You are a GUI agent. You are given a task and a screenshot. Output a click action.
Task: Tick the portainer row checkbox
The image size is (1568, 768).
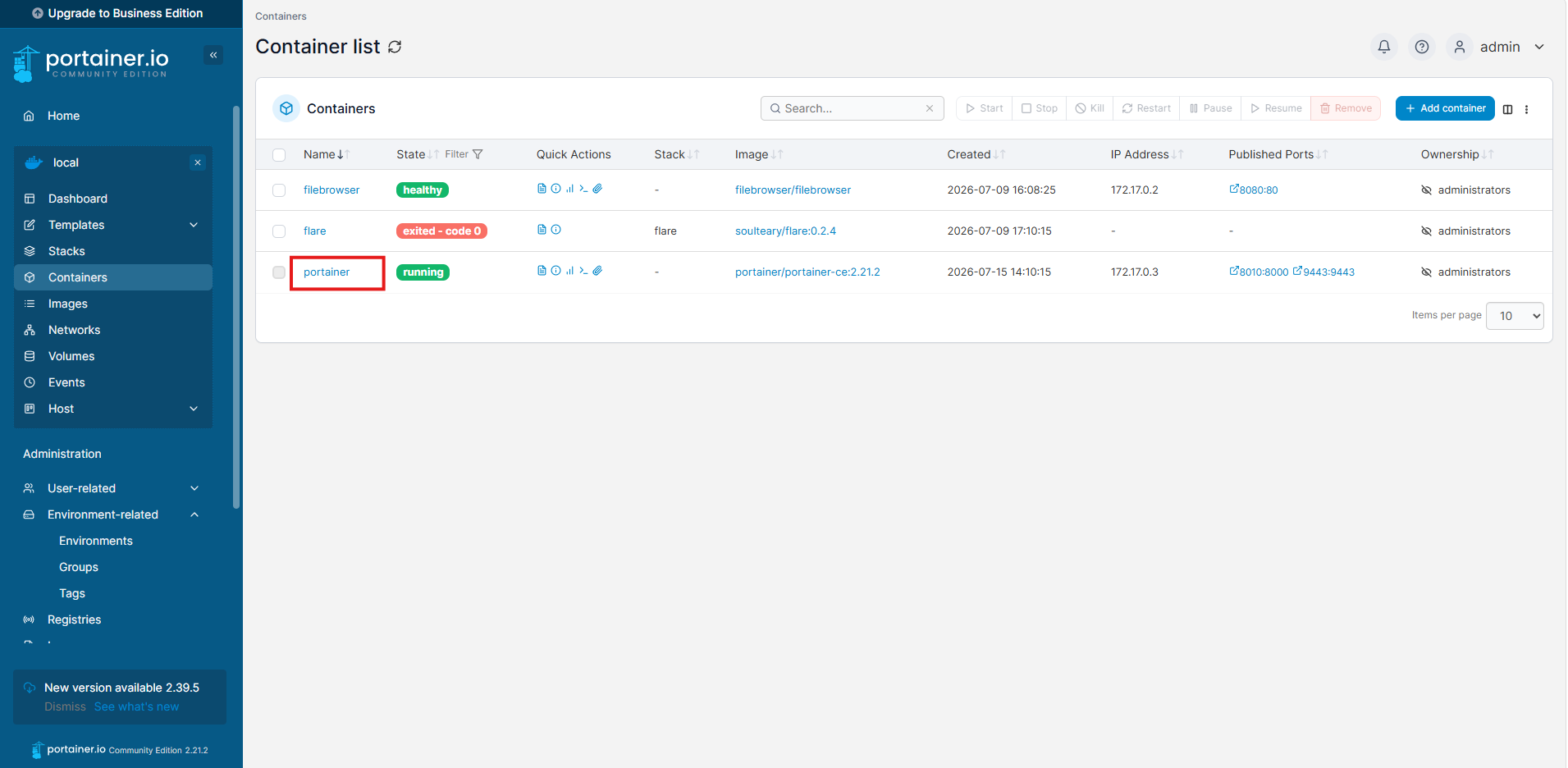279,272
